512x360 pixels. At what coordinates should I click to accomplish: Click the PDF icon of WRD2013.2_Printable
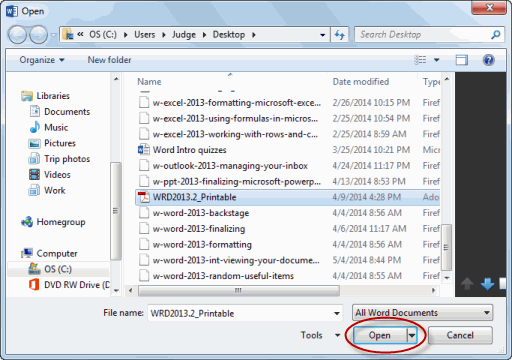(144, 197)
